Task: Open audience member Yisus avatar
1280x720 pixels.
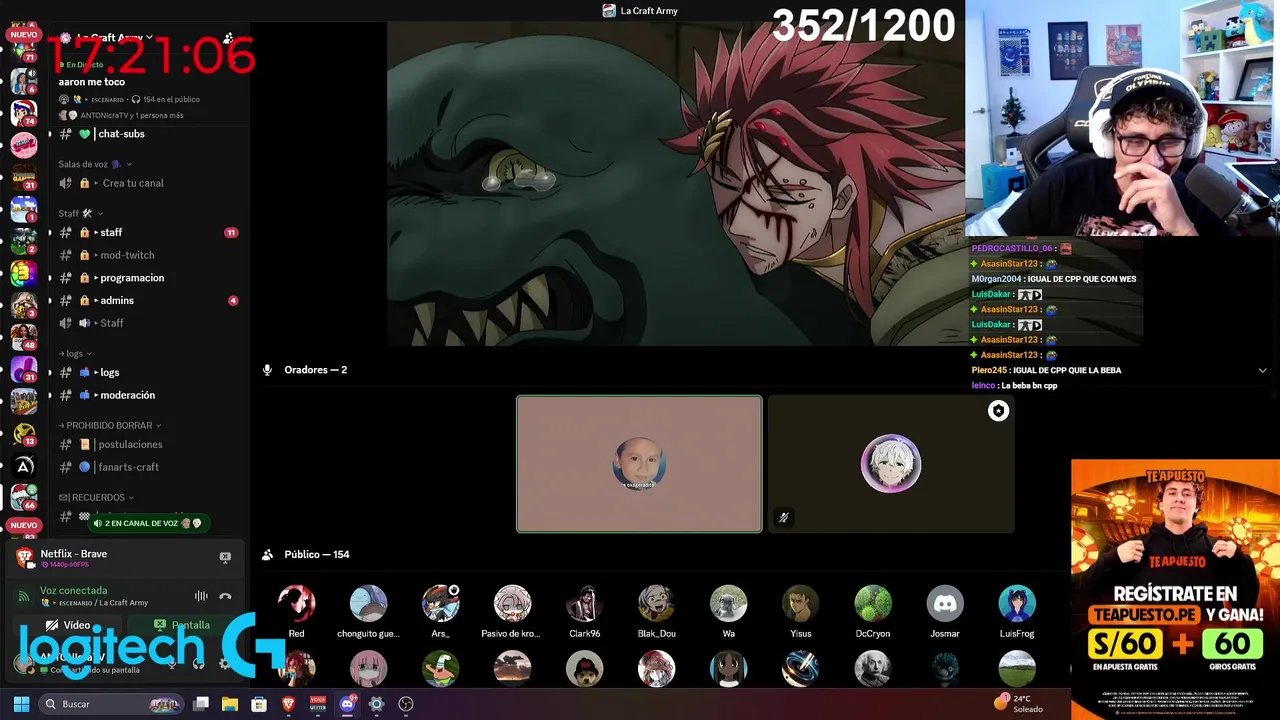Action: tap(800, 604)
